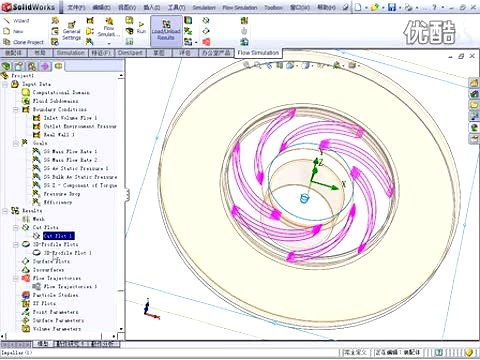Select the Pressure Drop goal
Viewport: 480px width, 360px height.
[62, 194]
